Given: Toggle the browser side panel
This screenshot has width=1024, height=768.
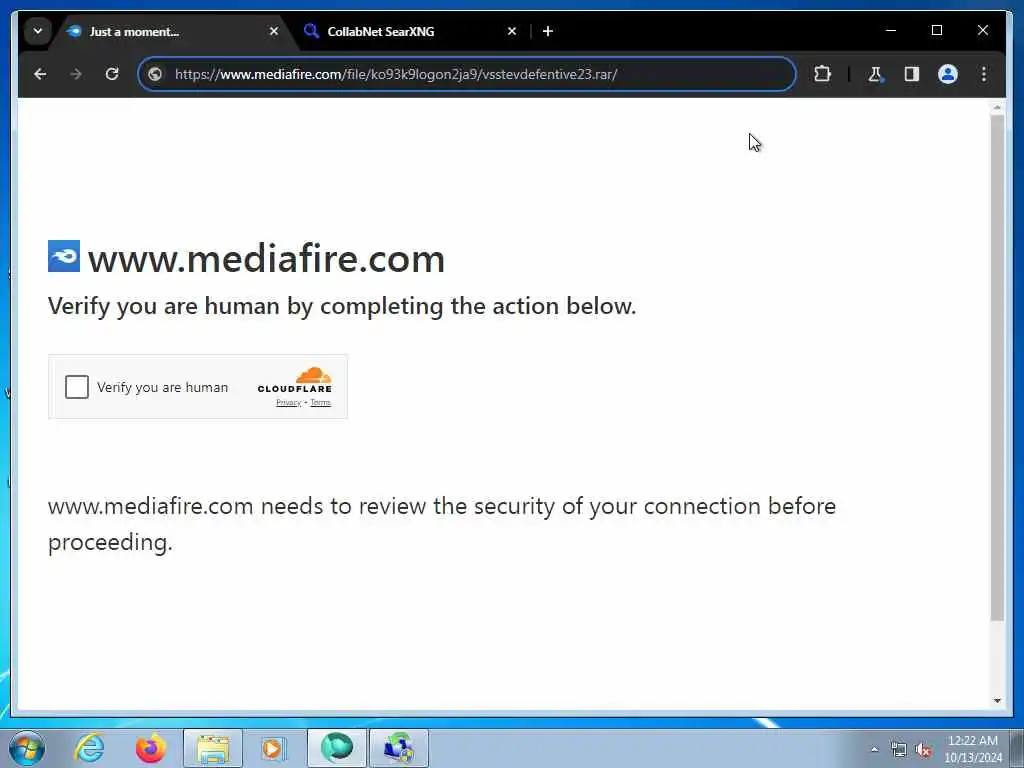Looking at the screenshot, I should [x=912, y=74].
